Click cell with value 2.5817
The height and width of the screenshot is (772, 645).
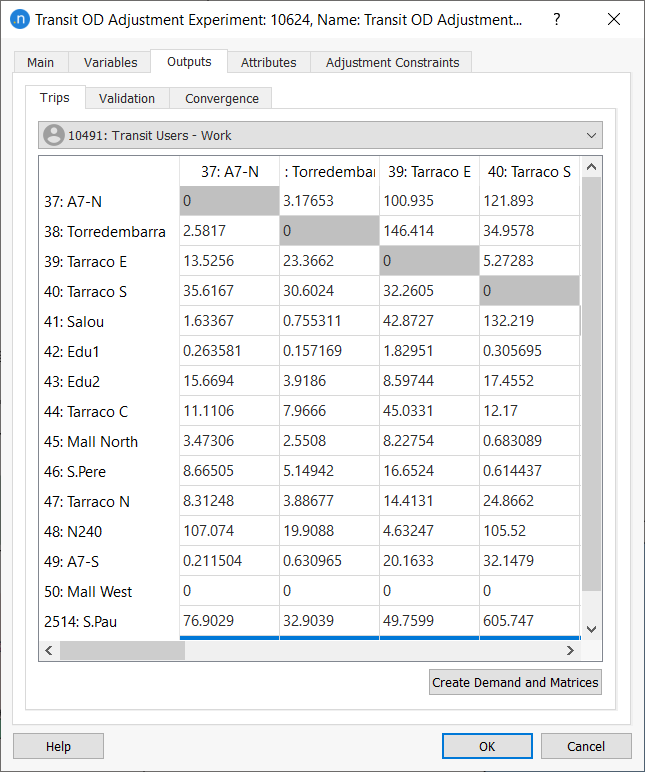[229, 231]
